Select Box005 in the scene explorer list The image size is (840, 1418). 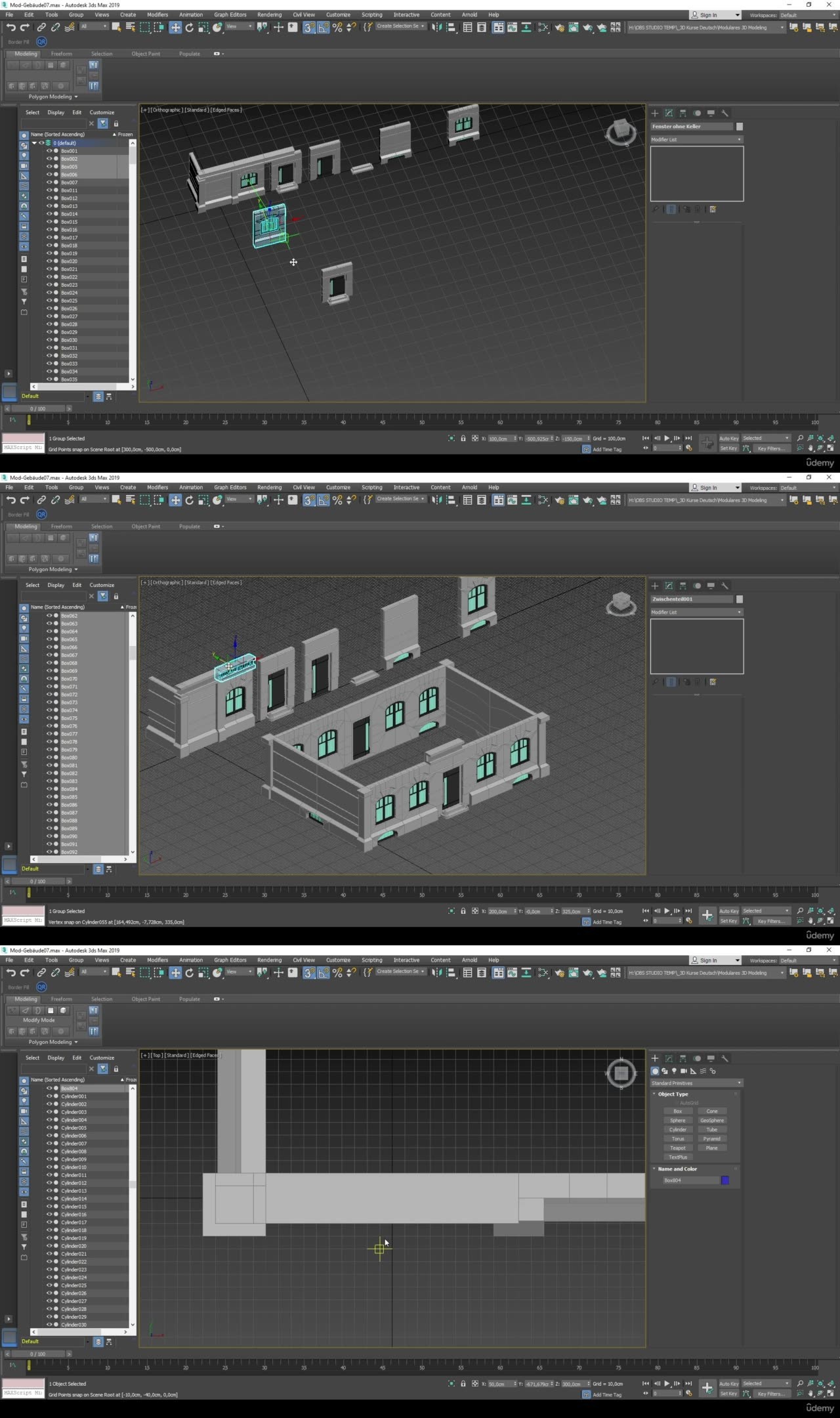click(69, 167)
